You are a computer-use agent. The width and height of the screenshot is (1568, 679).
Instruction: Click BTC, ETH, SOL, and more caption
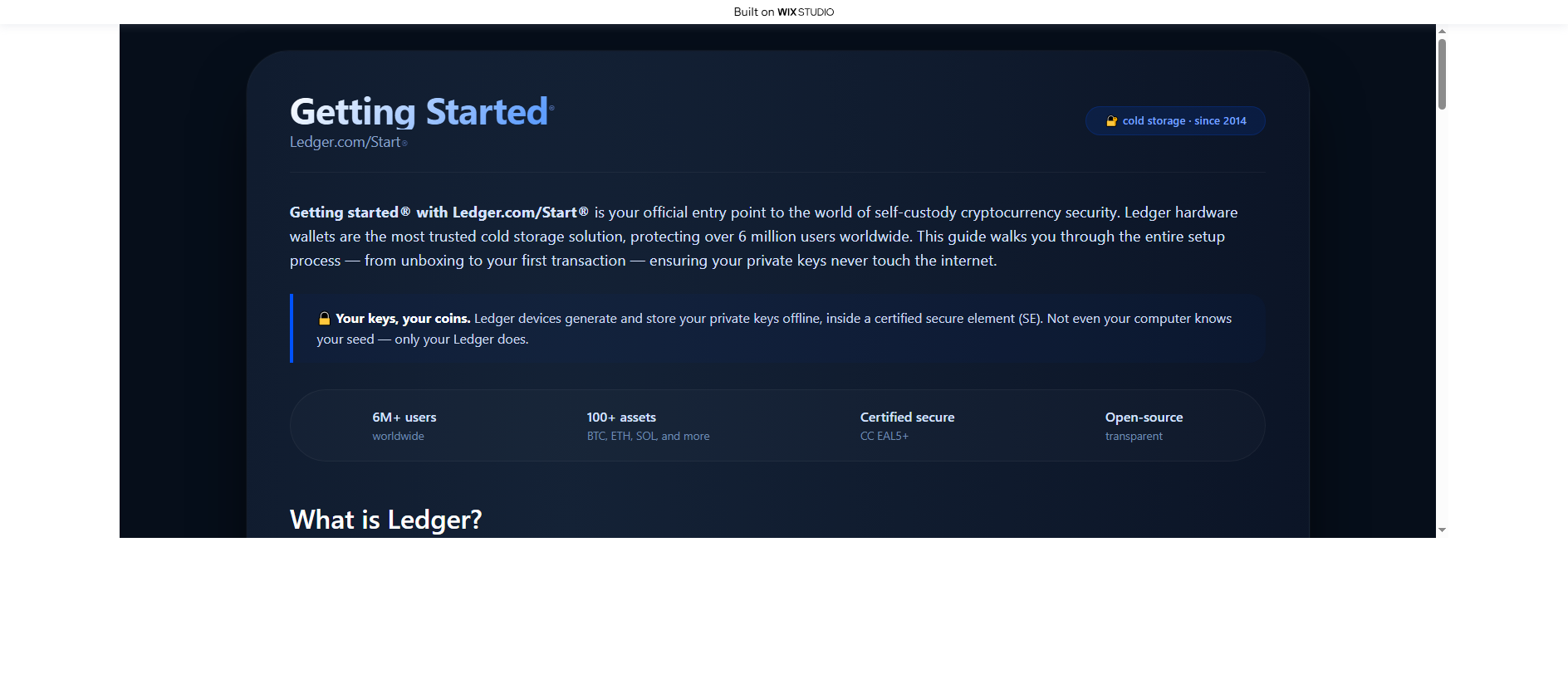[x=648, y=437]
